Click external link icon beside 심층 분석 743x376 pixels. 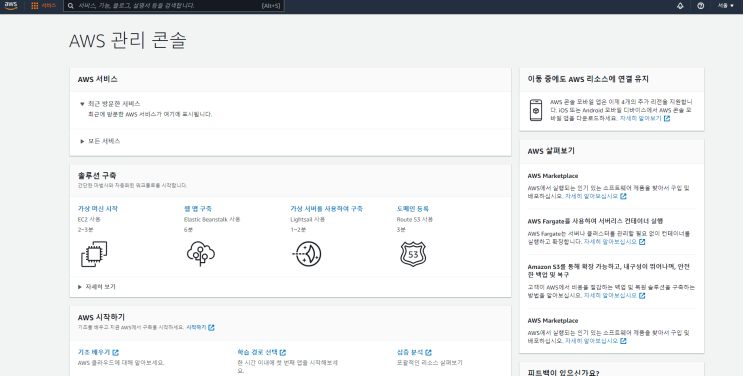428,352
